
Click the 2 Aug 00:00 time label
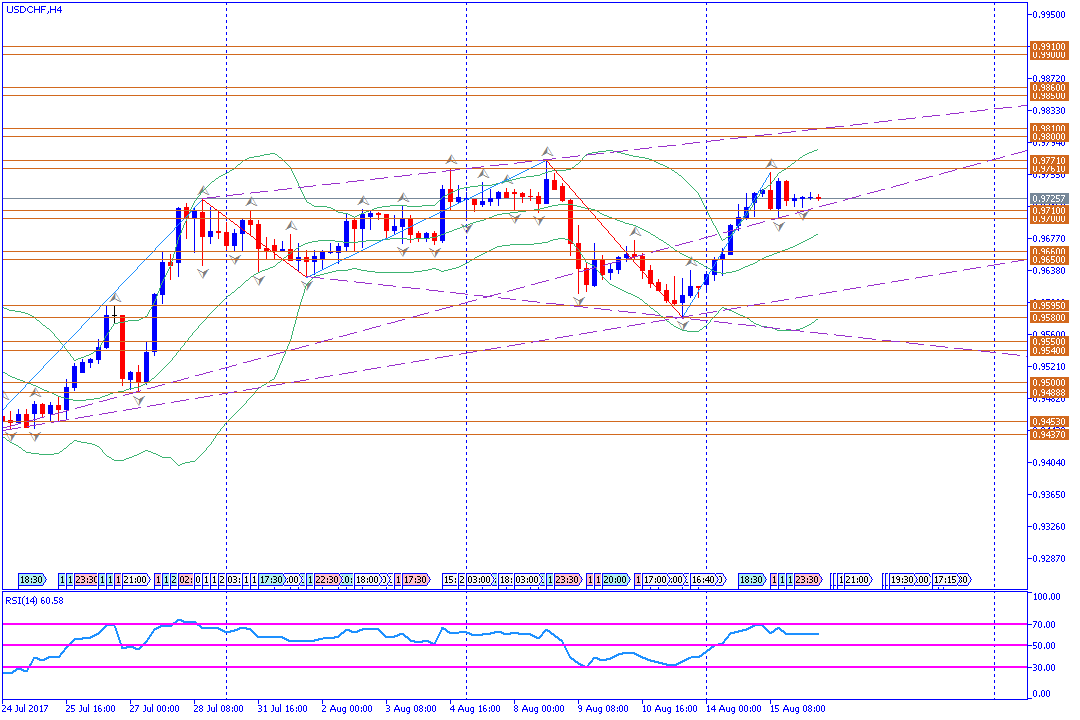346,709
